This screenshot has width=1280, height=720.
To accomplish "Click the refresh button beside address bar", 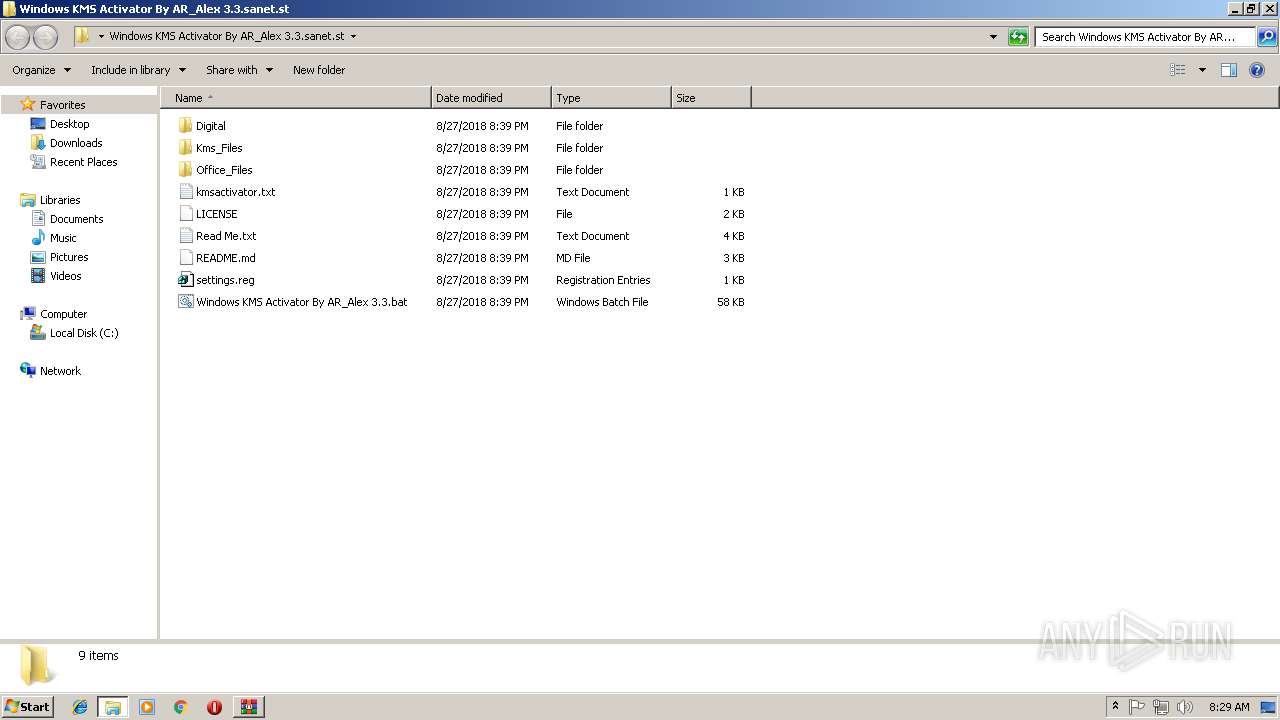I will [x=1018, y=37].
